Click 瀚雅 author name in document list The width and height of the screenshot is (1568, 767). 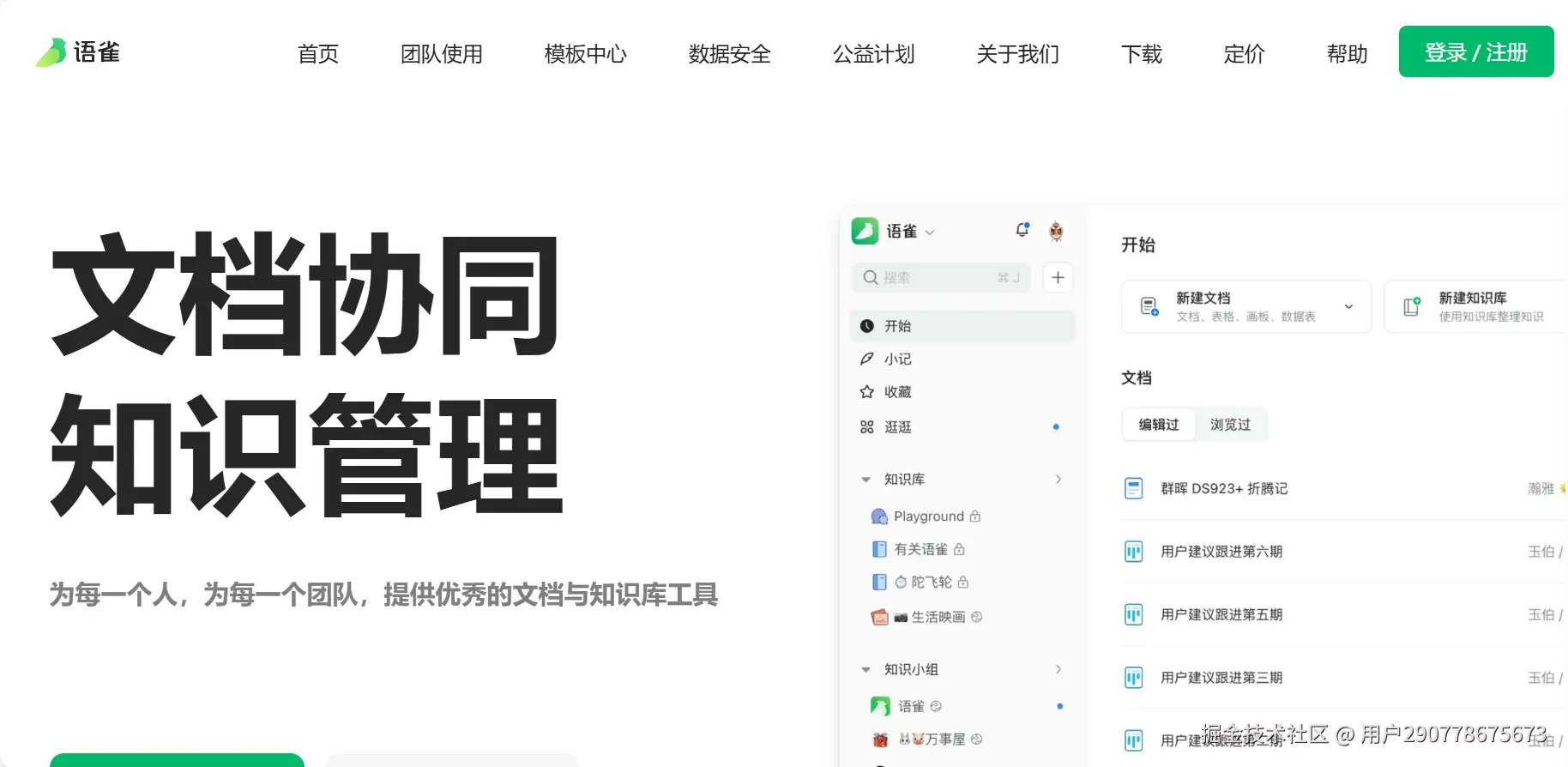(1541, 489)
